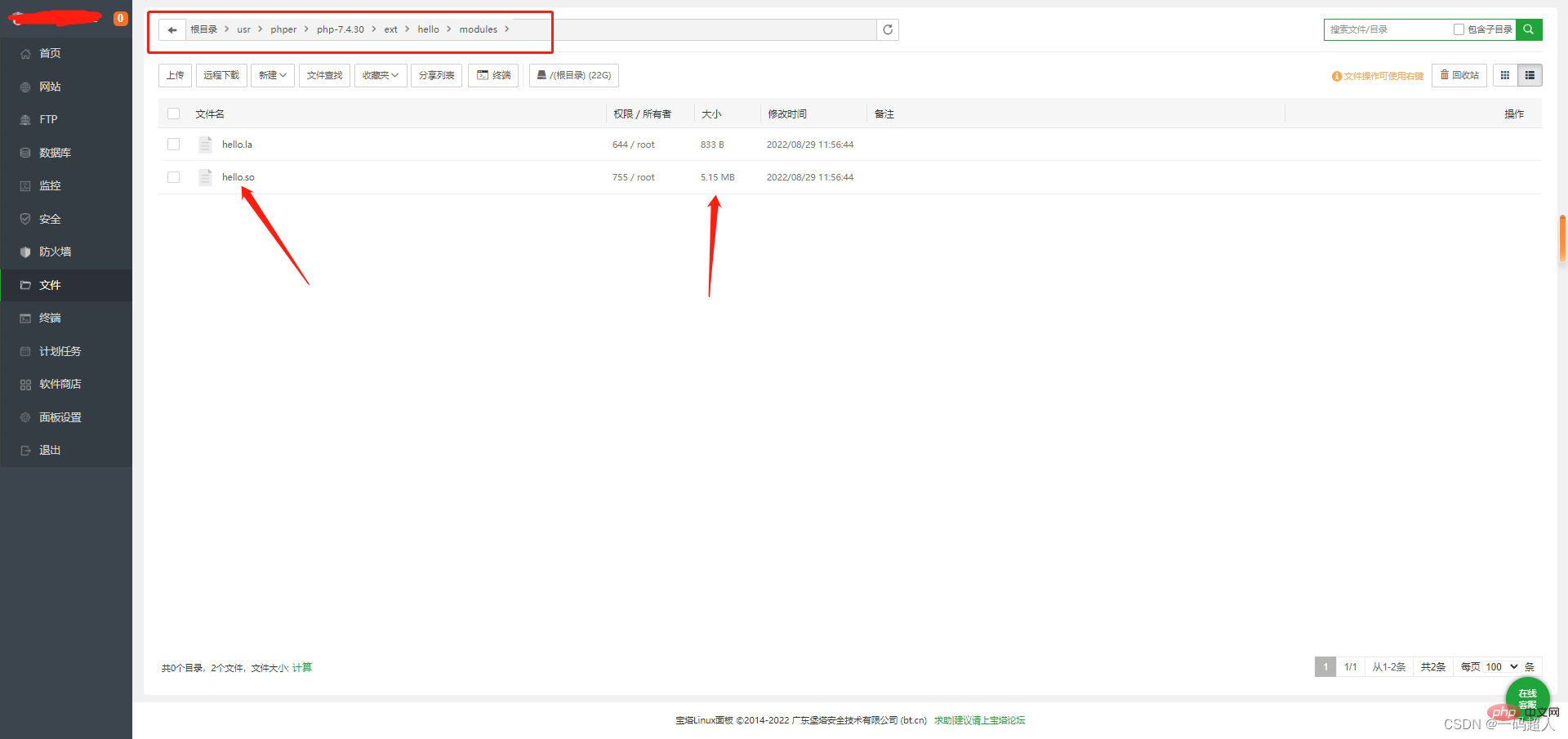Click the 远程下载 remote download button
This screenshot has width=1568, height=739.
pyautogui.click(x=221, y=75)
